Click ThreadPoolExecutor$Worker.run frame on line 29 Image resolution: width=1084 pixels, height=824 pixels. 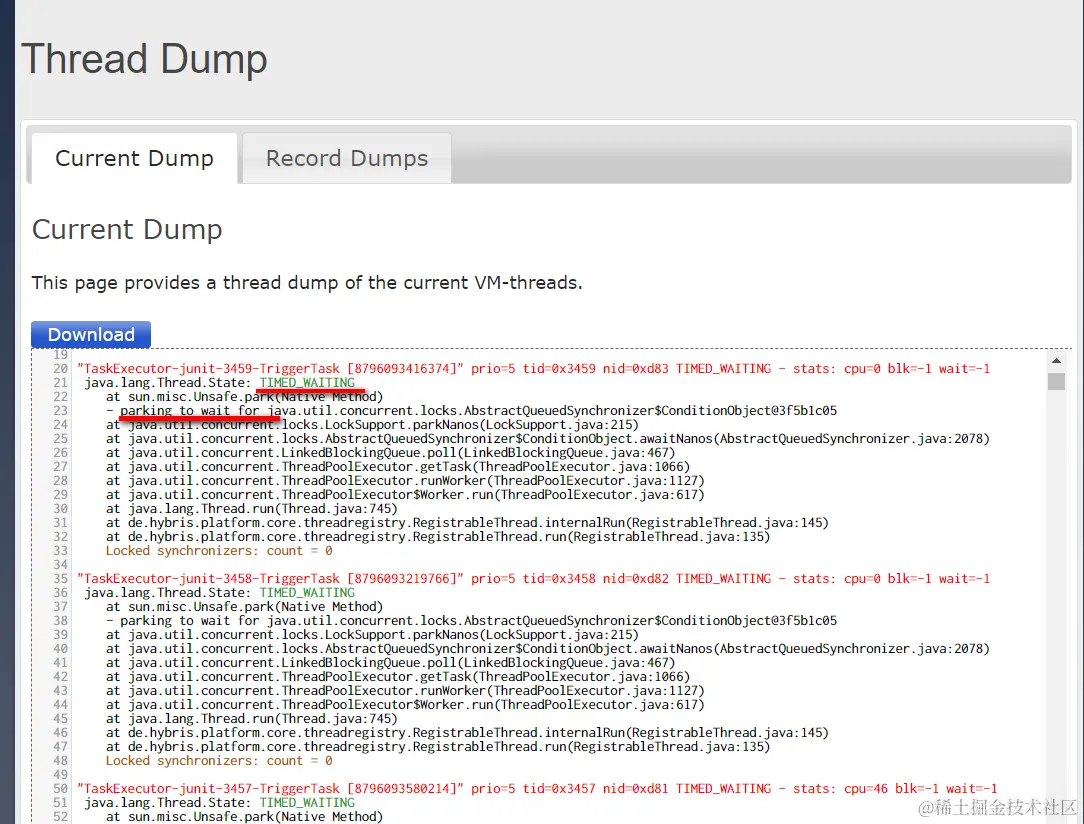405,495
